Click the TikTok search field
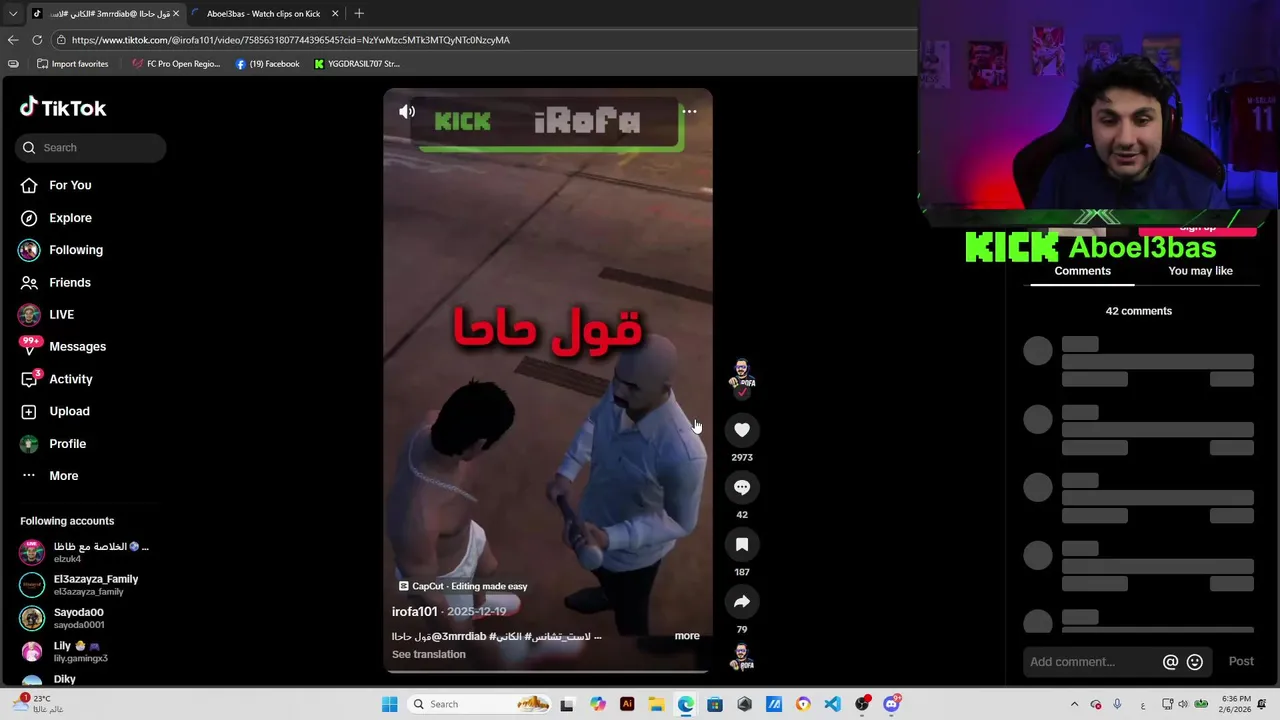 pyautogui.click(x=90, y=148)
